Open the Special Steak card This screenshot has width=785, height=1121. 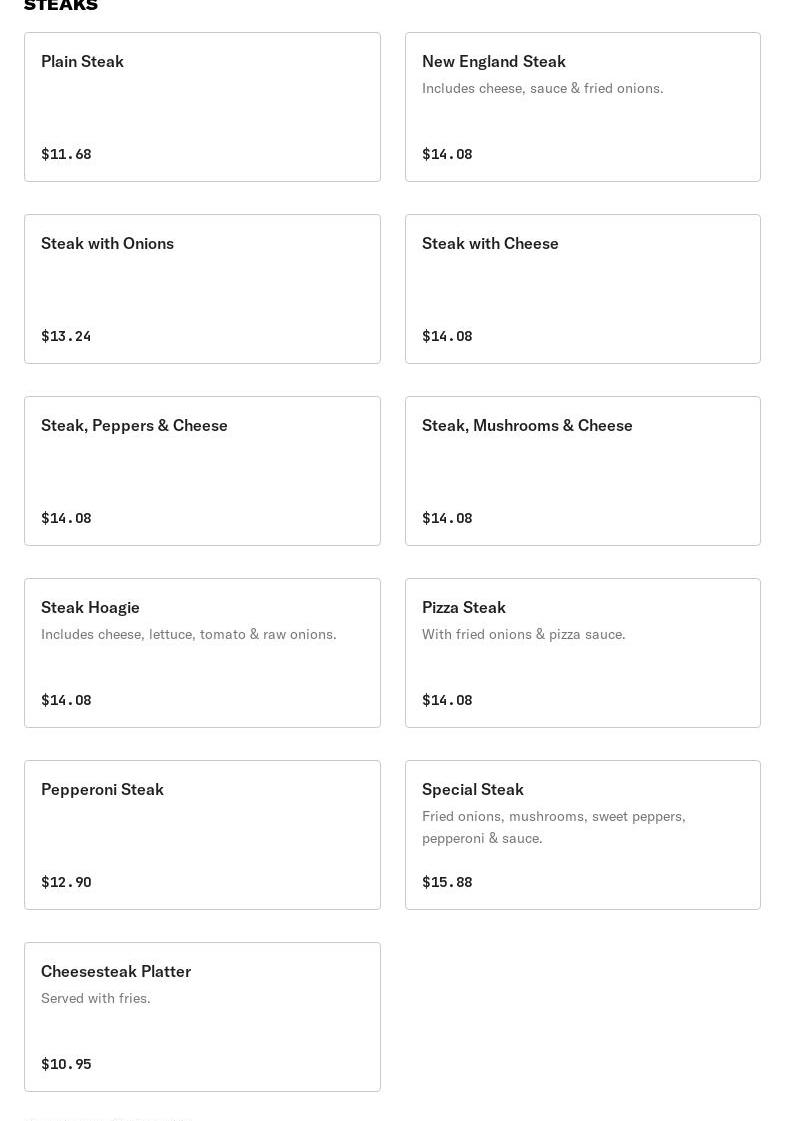pyautogui.click(x=583, y=835)
